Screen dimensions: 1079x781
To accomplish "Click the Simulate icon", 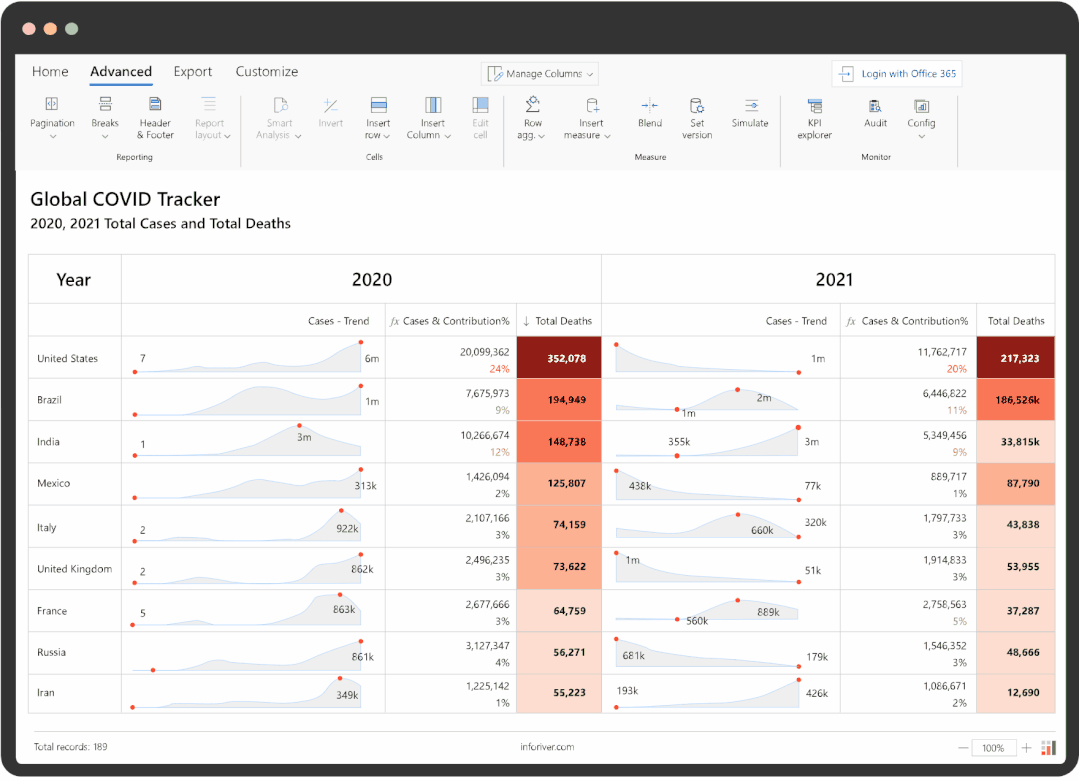I will [x=751, y=105].
